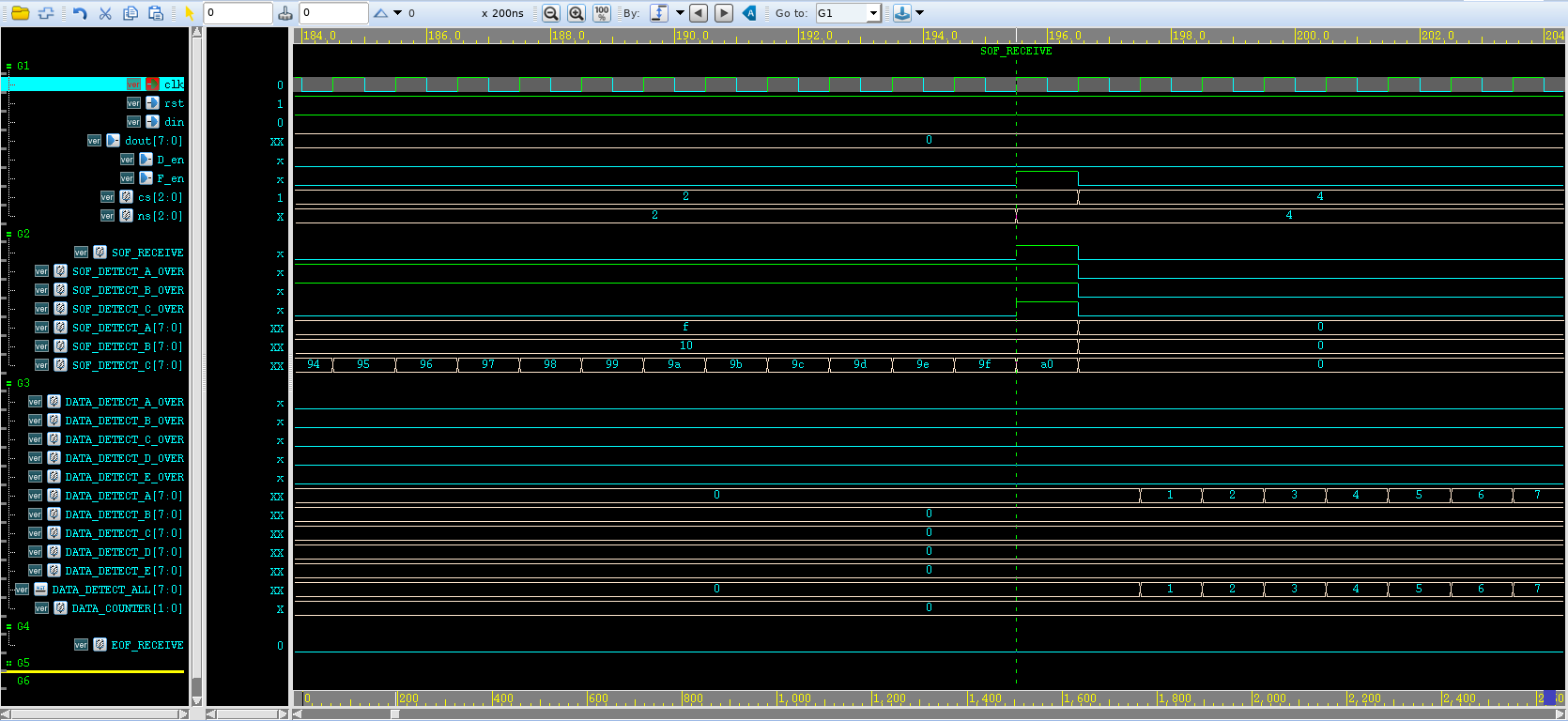
Task: Click the output port icon of D_en
Action: [x=146, y=160]
